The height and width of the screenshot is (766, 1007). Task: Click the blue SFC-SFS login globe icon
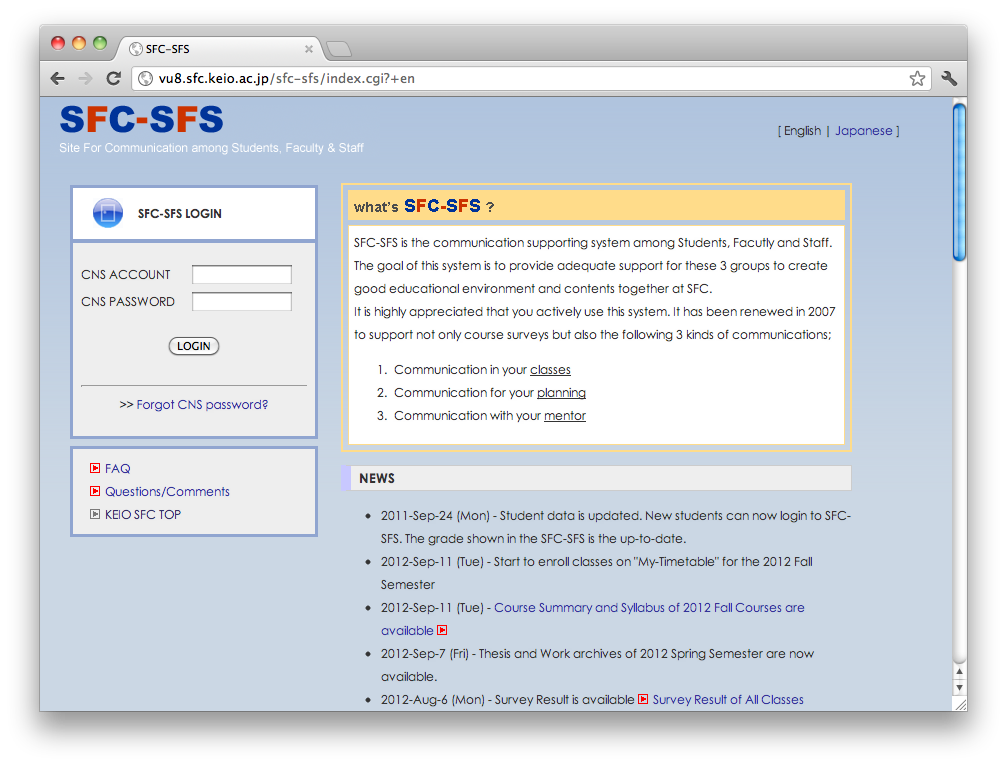click(x=107, y=213)
